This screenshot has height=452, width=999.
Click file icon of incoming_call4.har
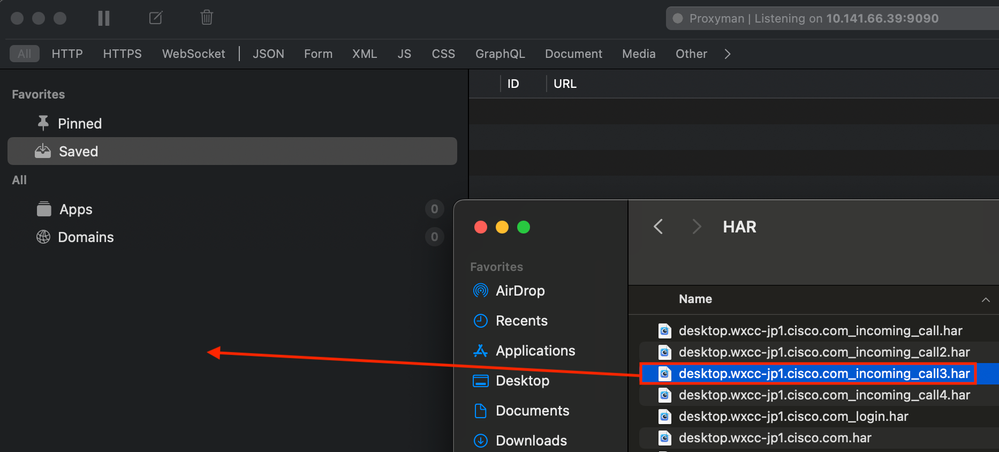[665, 395]
